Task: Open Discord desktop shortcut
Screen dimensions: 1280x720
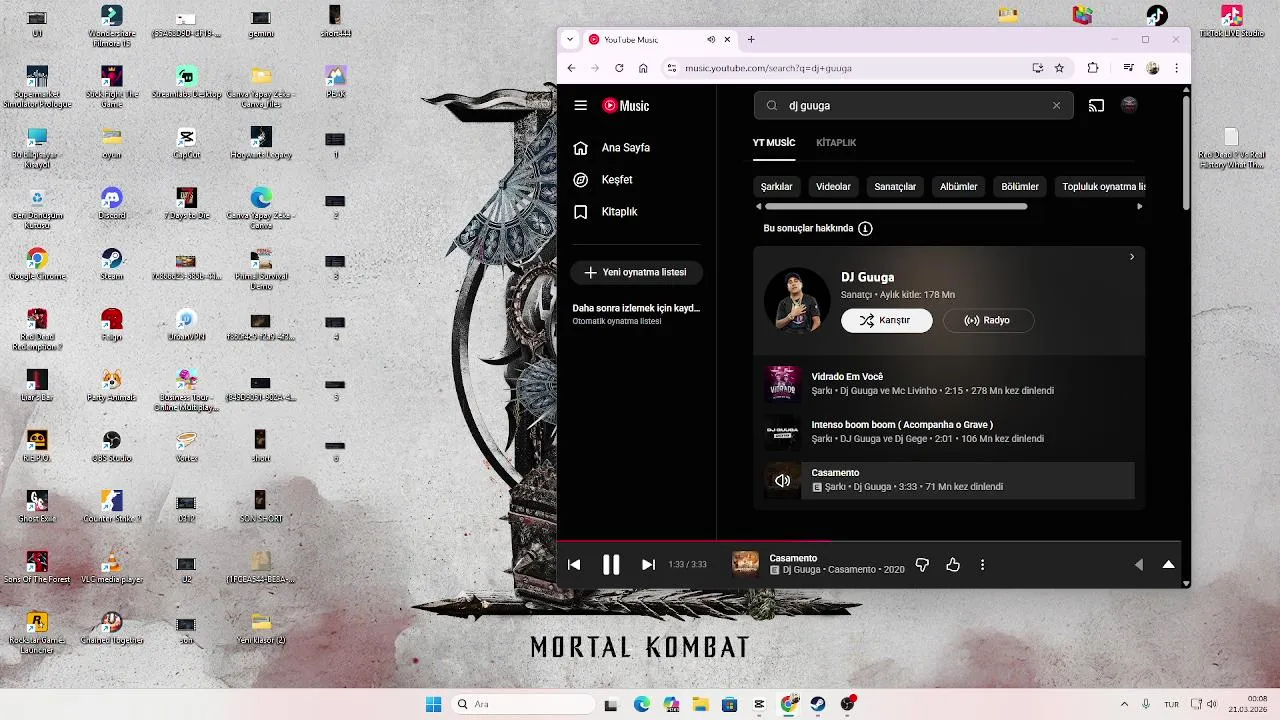Action: (112, 203)
